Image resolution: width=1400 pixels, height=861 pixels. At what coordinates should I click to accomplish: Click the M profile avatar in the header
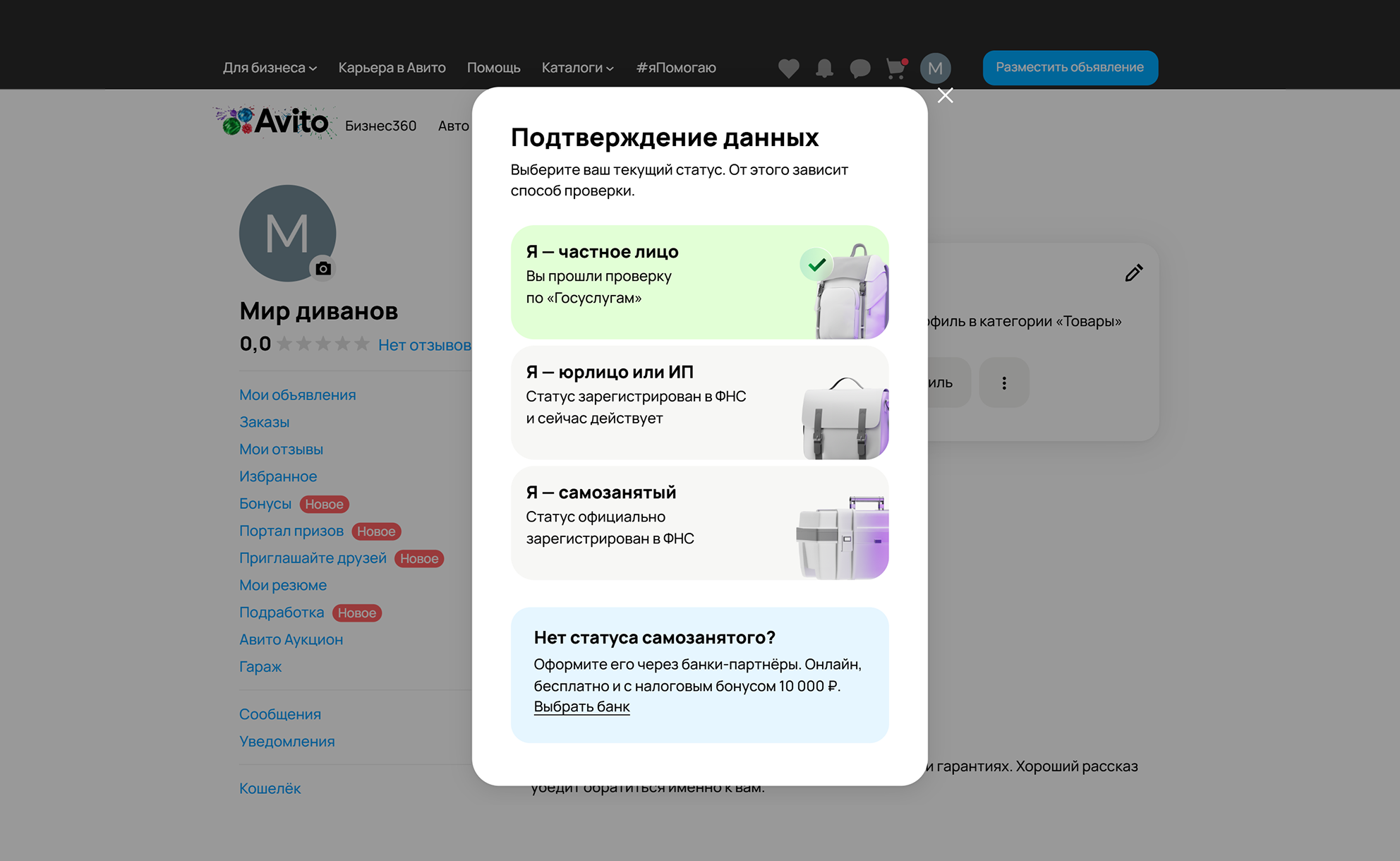pyautogui.click(x=936, y=68)
